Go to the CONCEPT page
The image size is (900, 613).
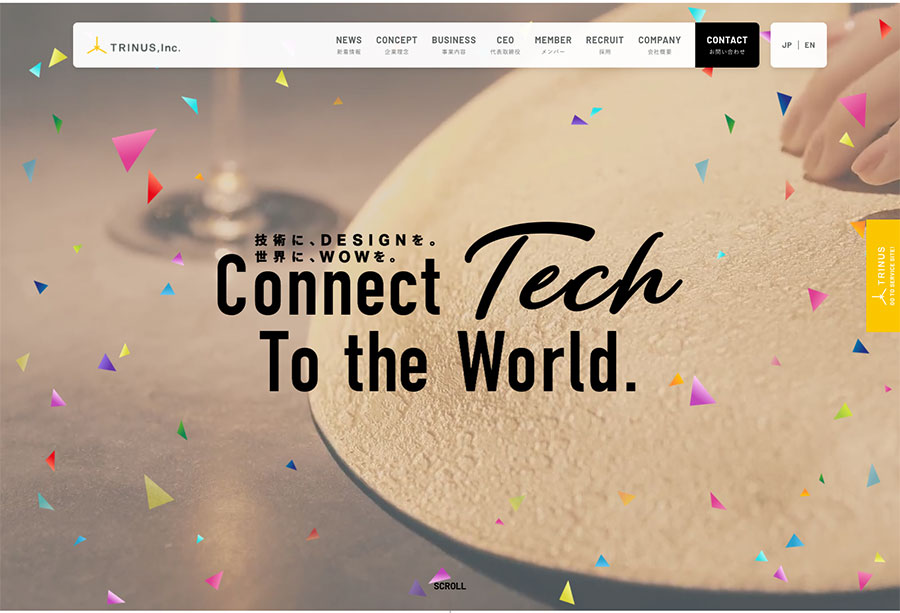point(397,45)
